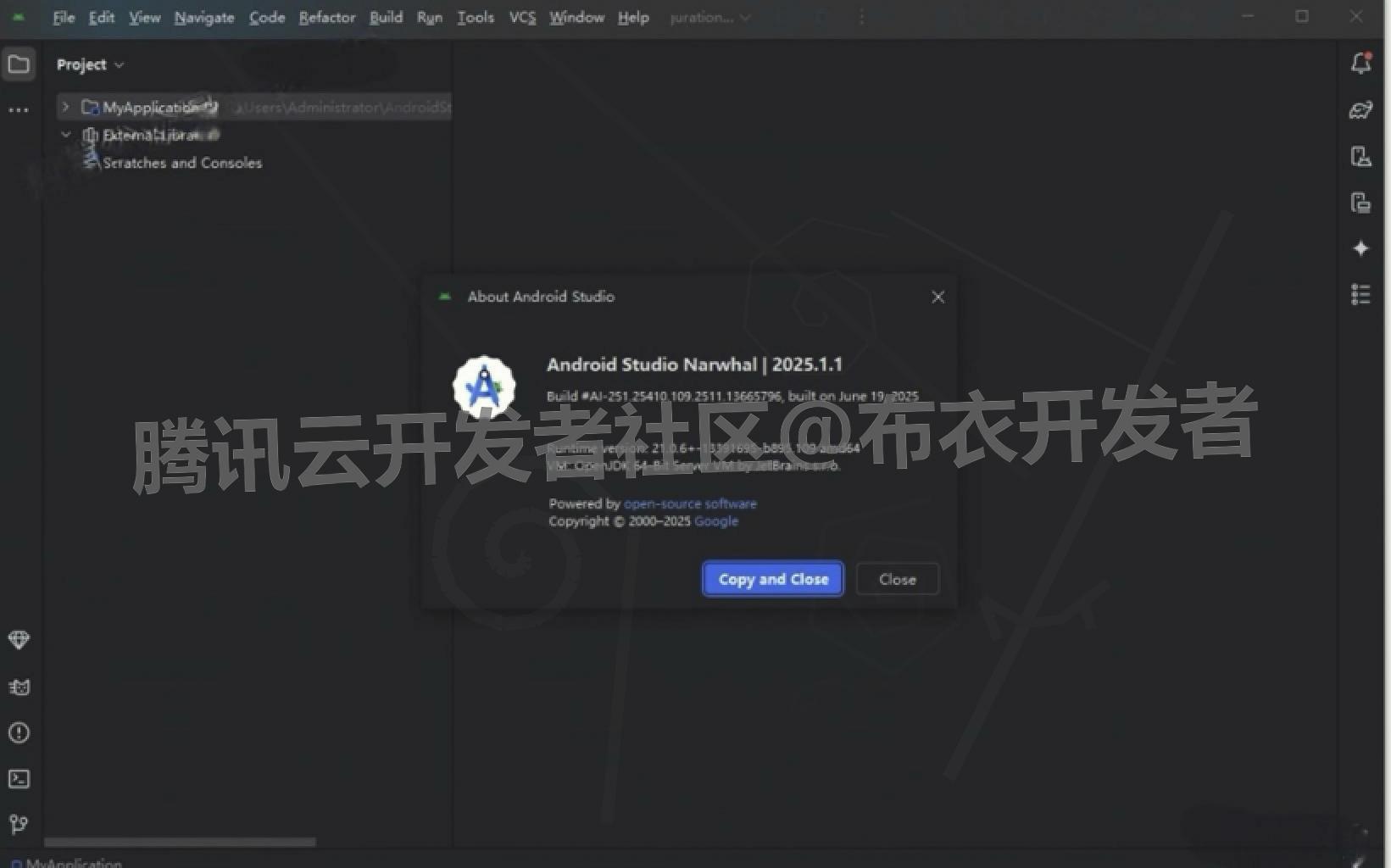This screenshot has height=868, width=1391.
Task: Collapse the External Libraries node
Action: (66, 134)
